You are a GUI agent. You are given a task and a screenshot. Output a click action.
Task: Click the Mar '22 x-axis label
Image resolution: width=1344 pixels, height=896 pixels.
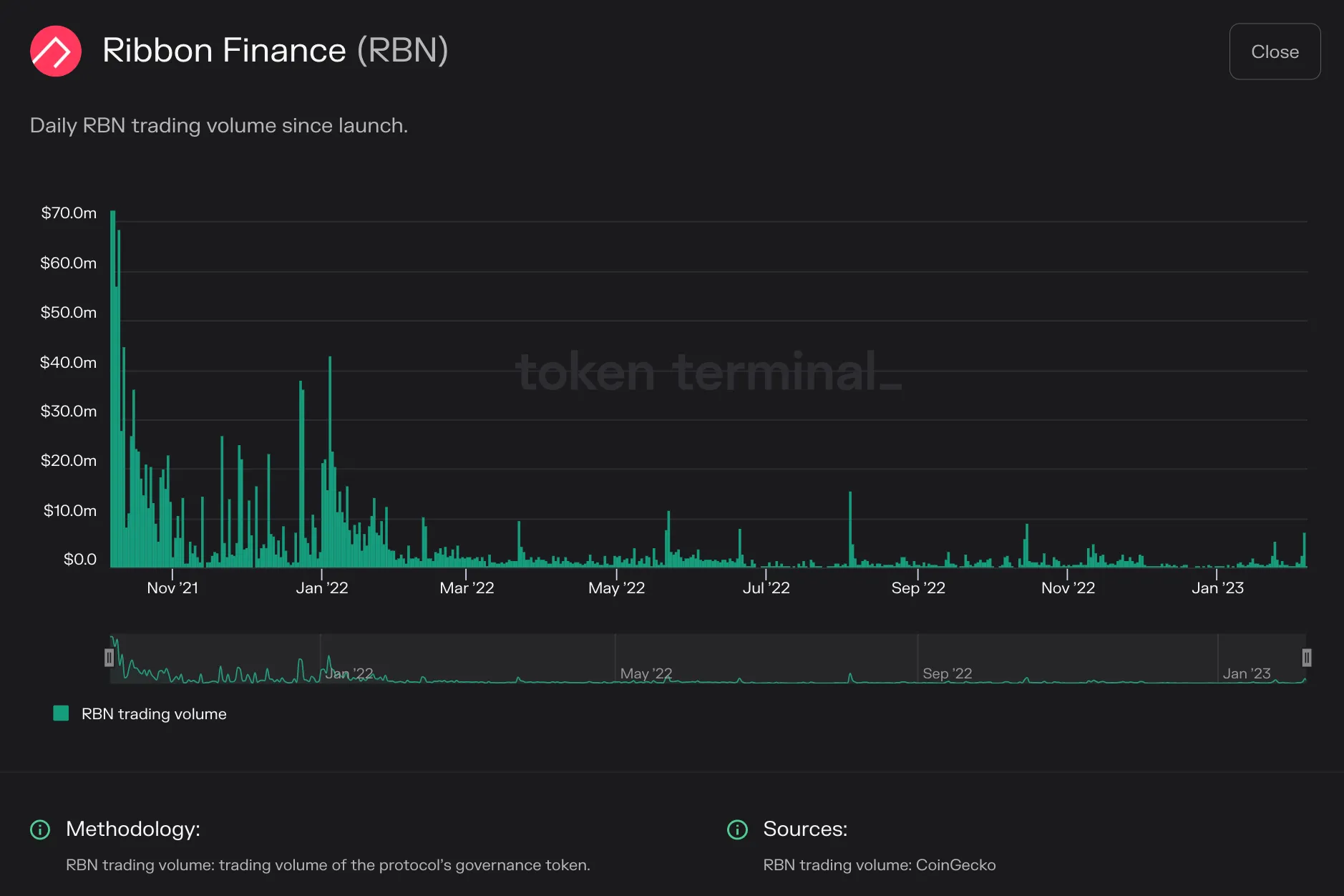(467, 588)
